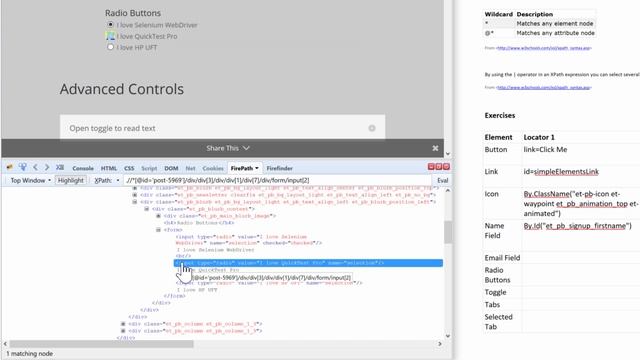640x360 pixels.
Task: Expand the et_pb_newsletter div node
Action: pyautogui.click(x=135, y=195)
